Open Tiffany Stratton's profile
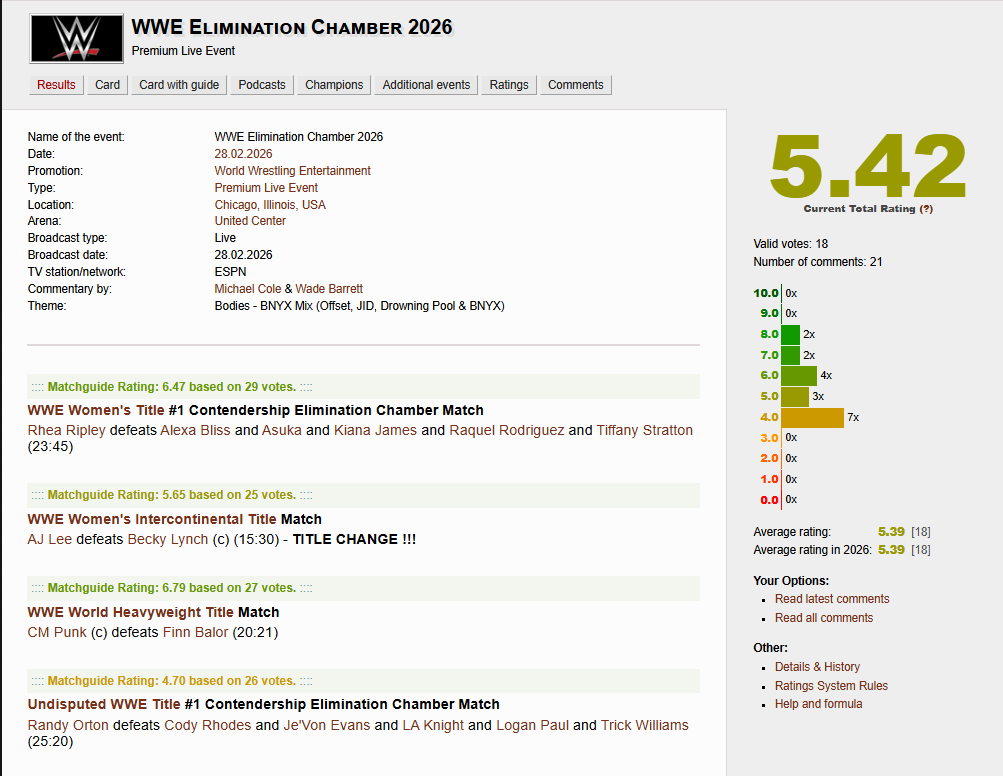This screenshot has height=776, width=1003. [x=645, y=430]
